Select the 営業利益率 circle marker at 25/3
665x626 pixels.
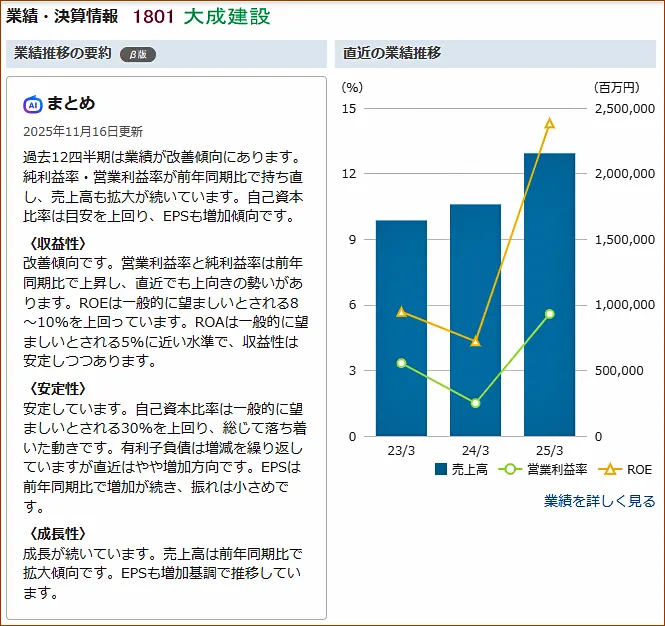tap(549, 314)
